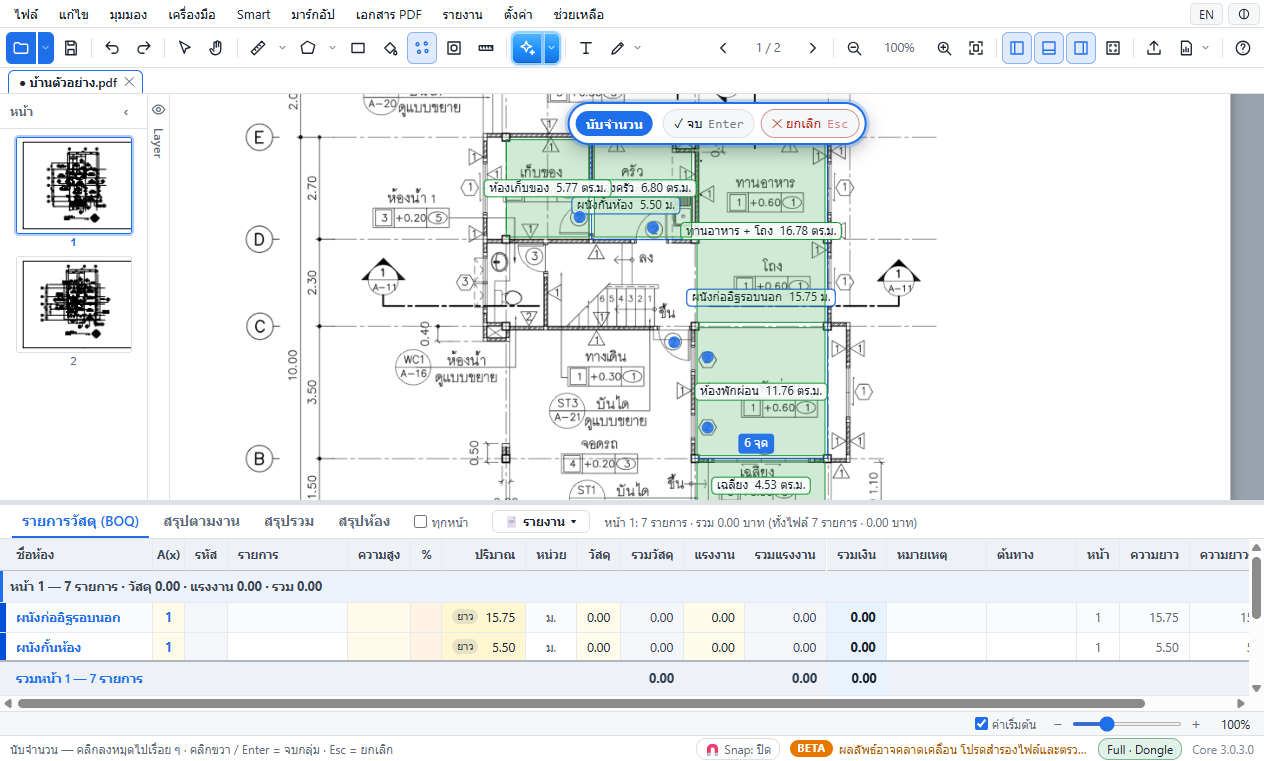Activate the hand pan tool

215,48
